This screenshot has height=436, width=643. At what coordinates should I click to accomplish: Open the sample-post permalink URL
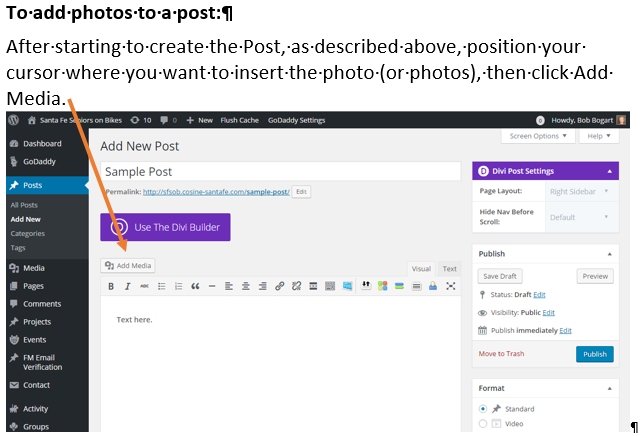click(x=216, y=192)
